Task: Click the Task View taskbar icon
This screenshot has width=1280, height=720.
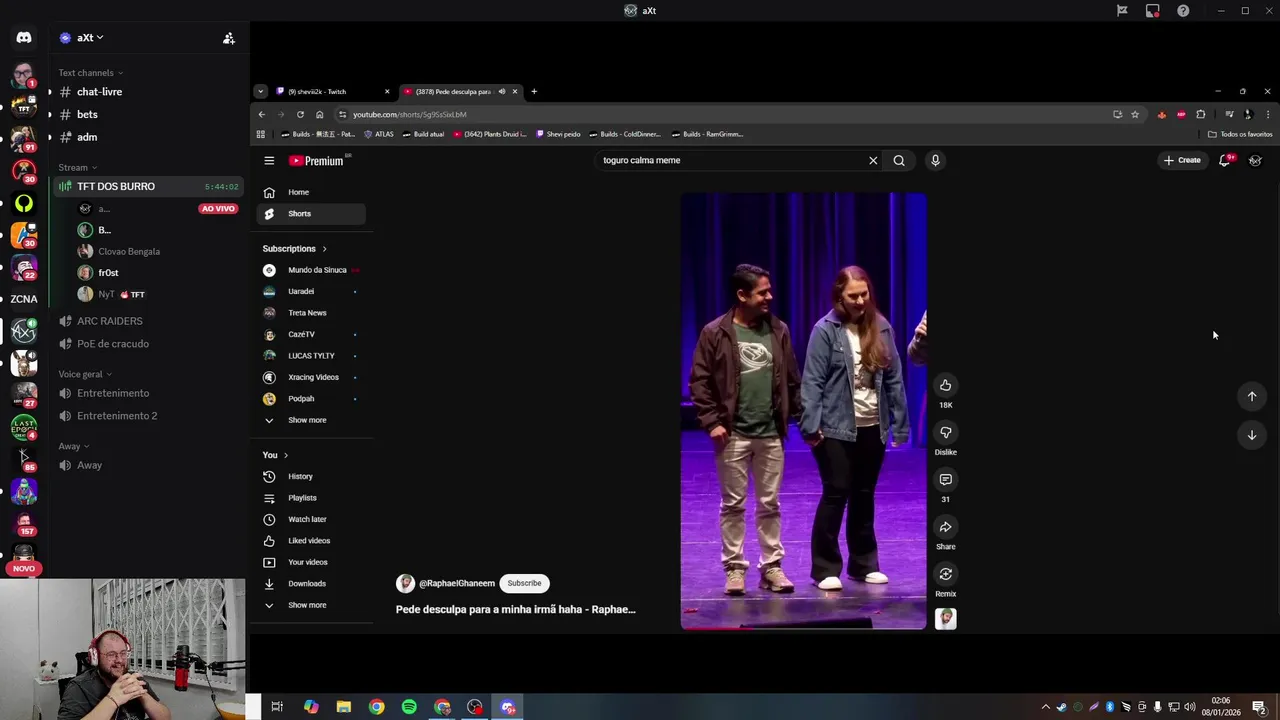Action: (277, 707)
